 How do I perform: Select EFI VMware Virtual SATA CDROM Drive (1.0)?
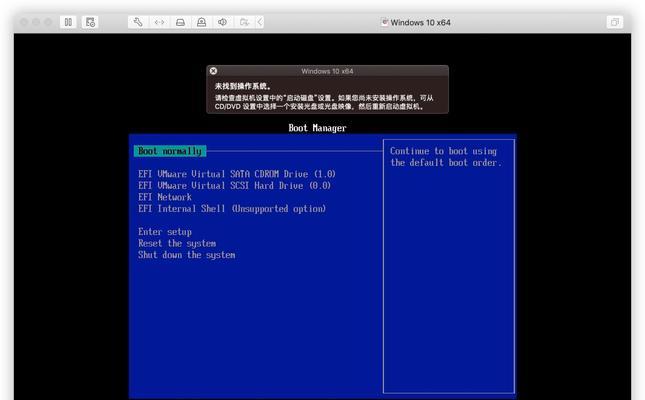(x=237, y=174)
